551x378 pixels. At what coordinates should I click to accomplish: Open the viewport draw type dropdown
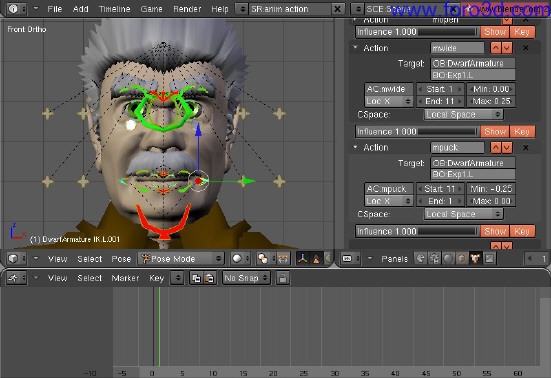(x=241, y=259)
